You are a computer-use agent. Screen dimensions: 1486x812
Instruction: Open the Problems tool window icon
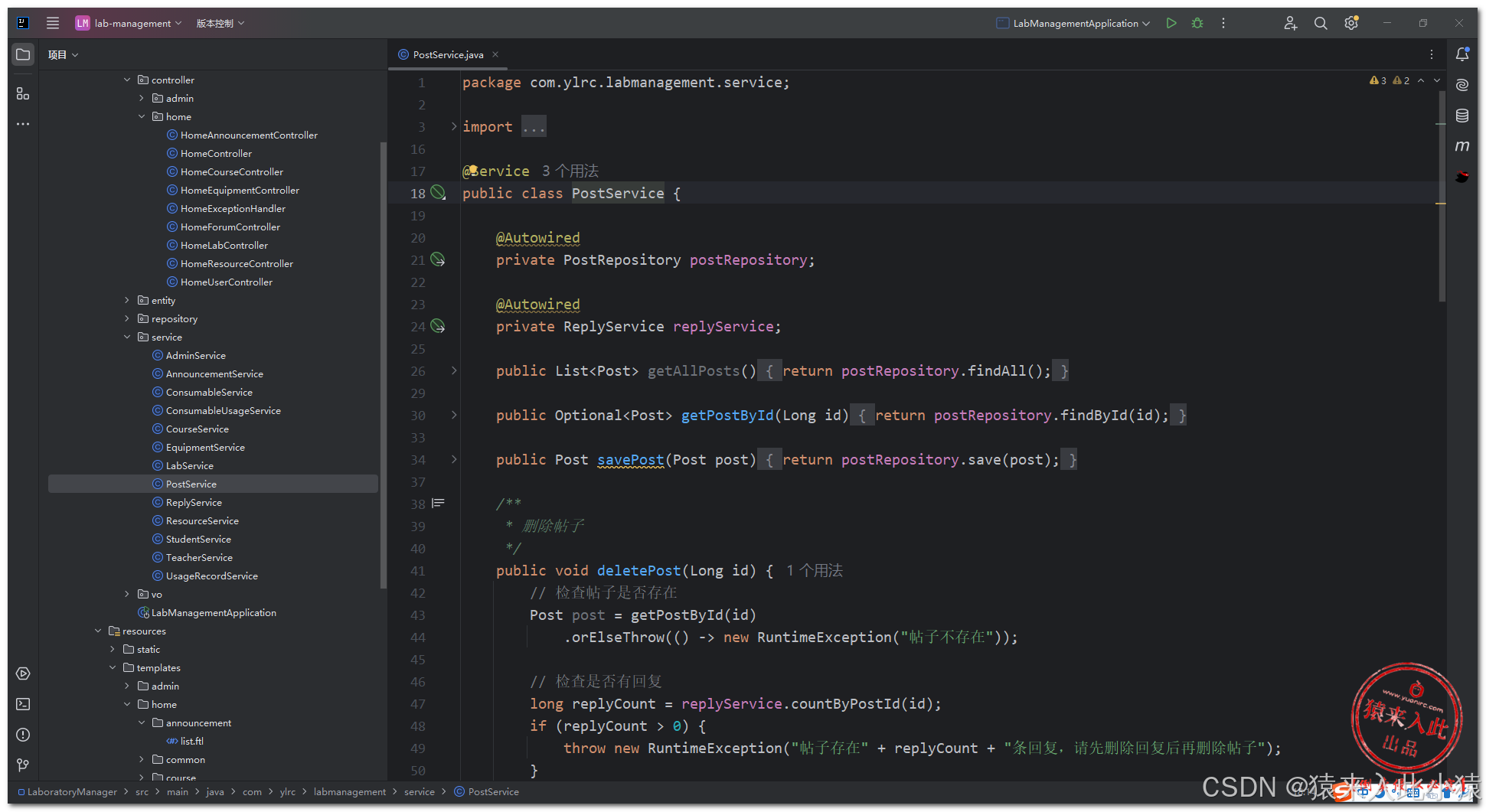tap(23, 735)
